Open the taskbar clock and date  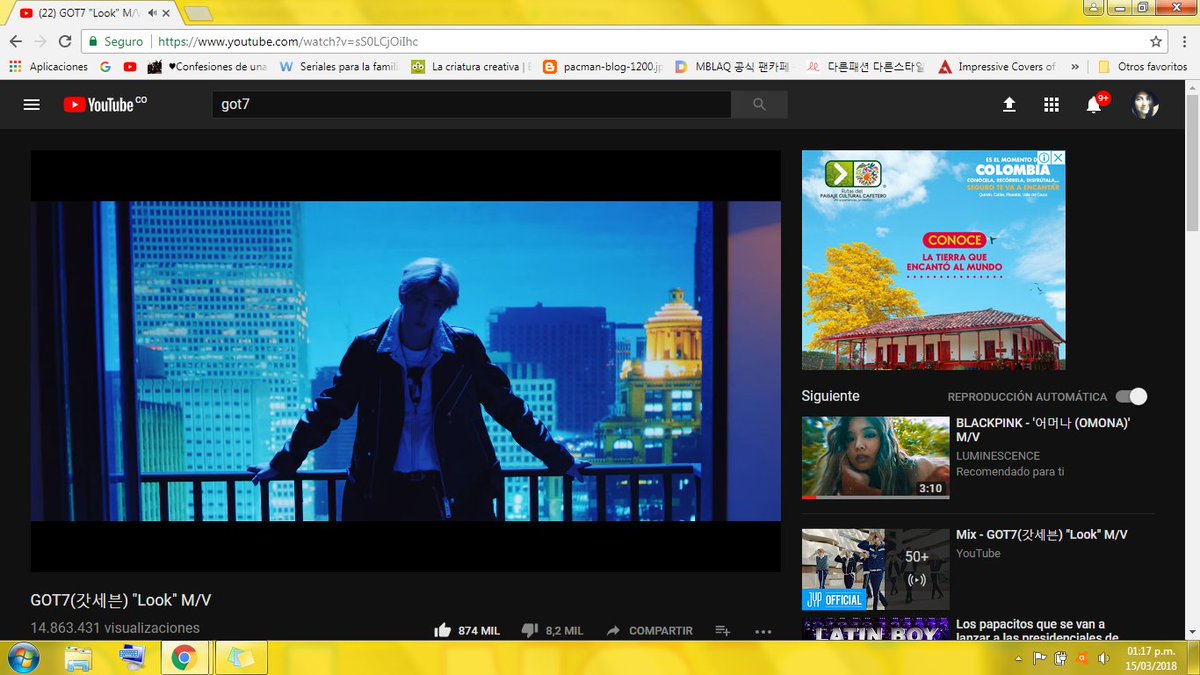(x=1152, y=658)
